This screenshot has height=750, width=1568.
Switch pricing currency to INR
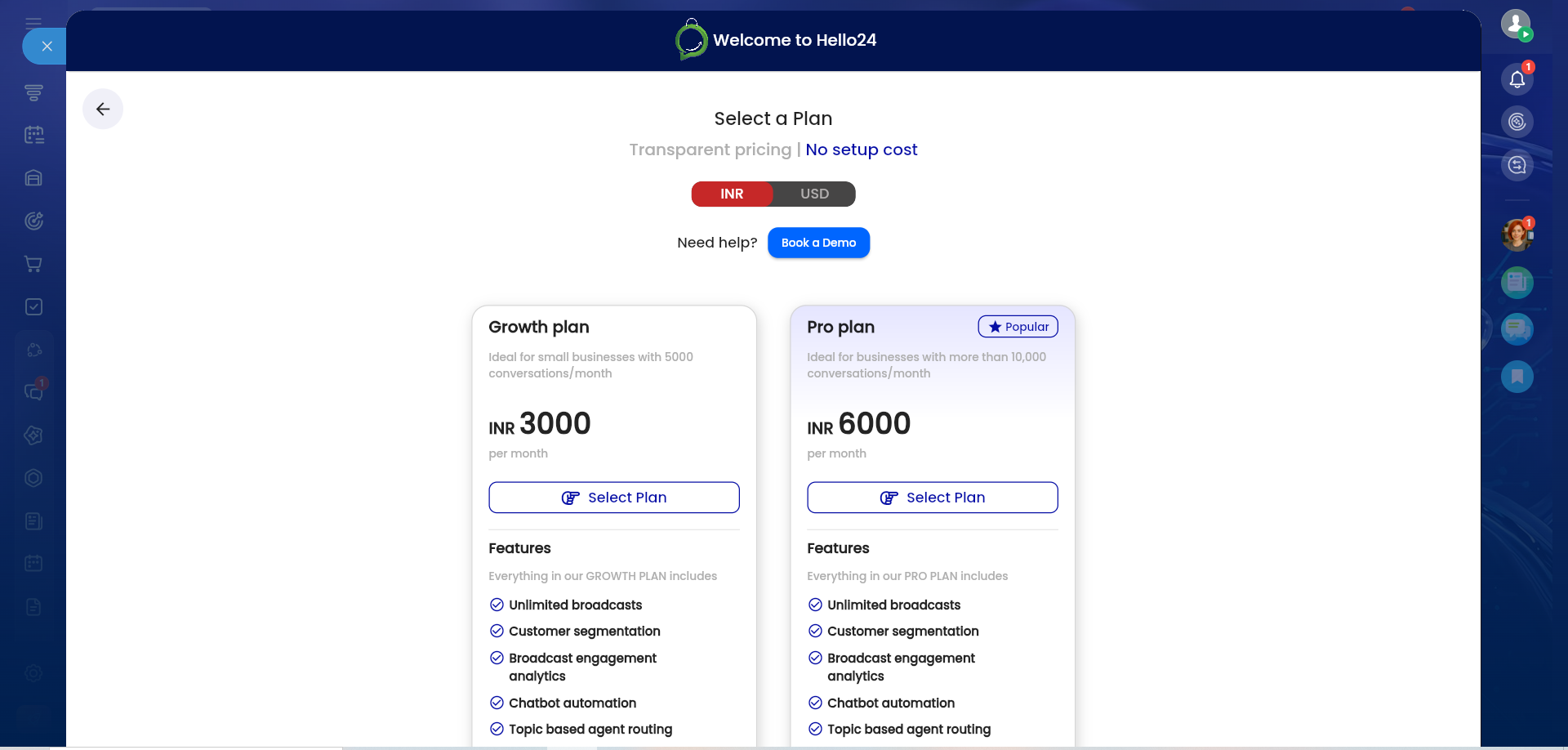(732, 194)
